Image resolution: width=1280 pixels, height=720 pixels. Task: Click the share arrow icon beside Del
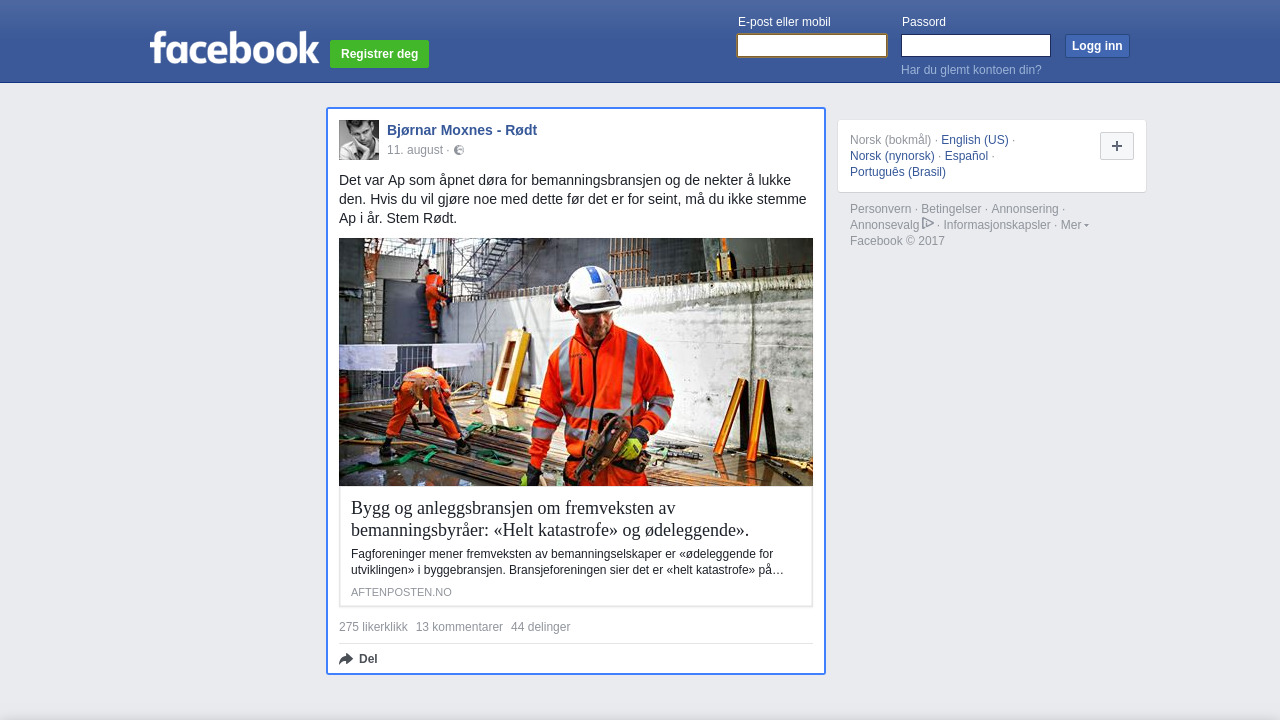[x=346, y=659]
